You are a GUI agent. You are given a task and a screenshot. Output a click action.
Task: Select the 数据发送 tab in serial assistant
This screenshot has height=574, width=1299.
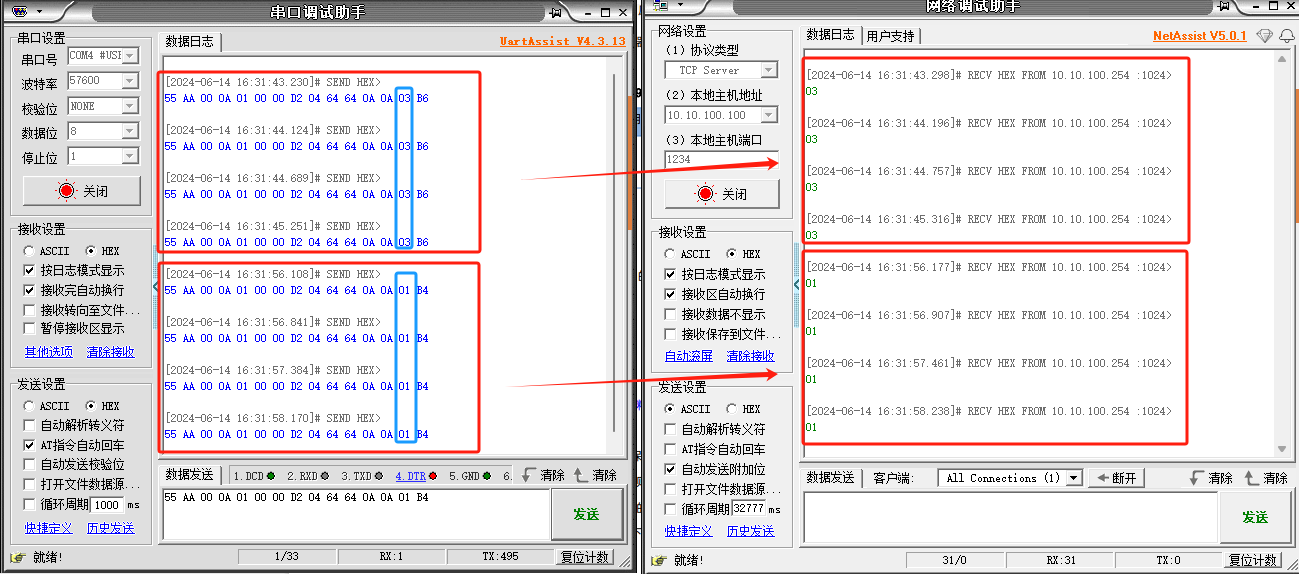(189, 476)
